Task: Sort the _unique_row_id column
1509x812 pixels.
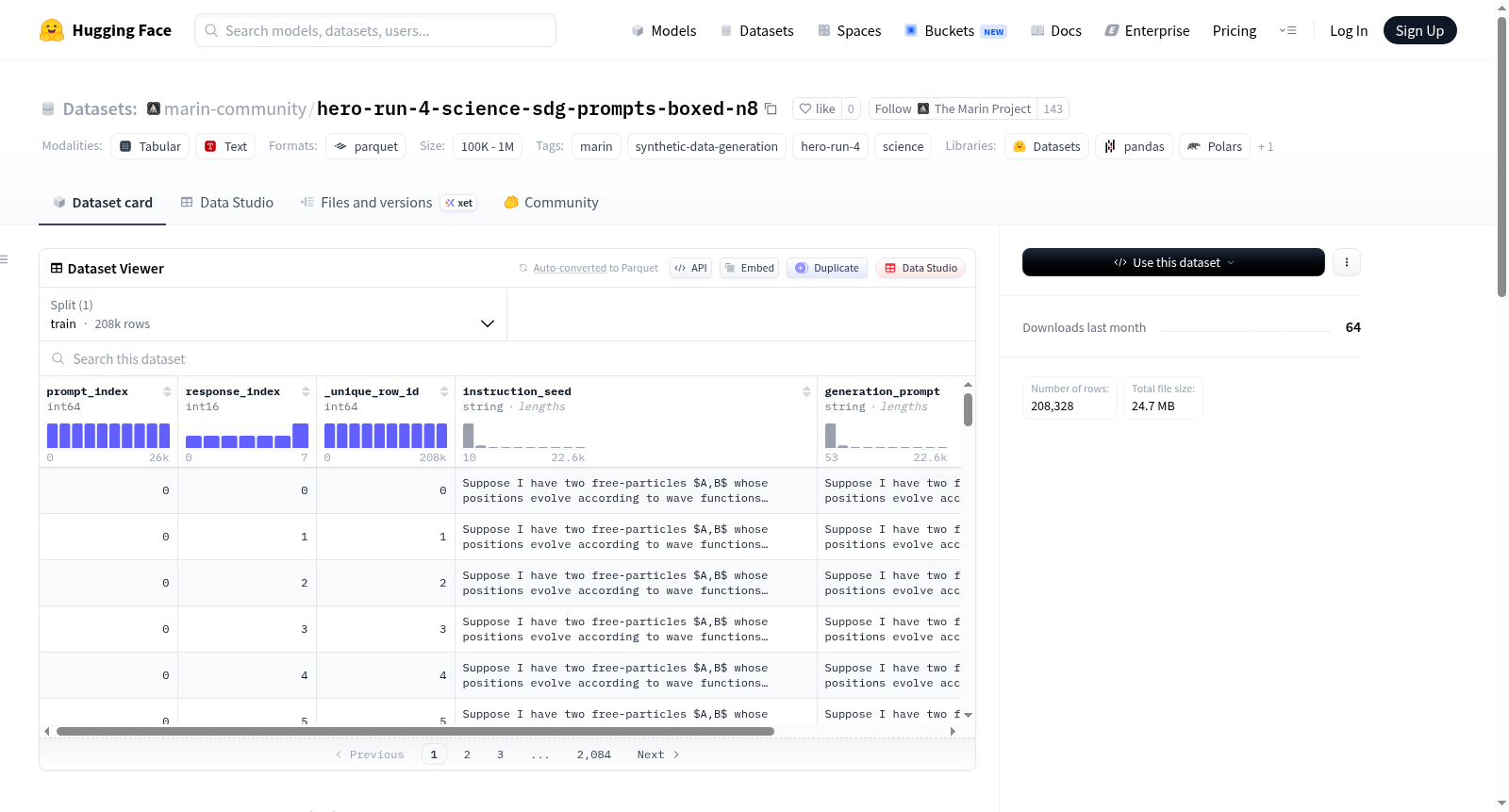Action: pos(444,391)
